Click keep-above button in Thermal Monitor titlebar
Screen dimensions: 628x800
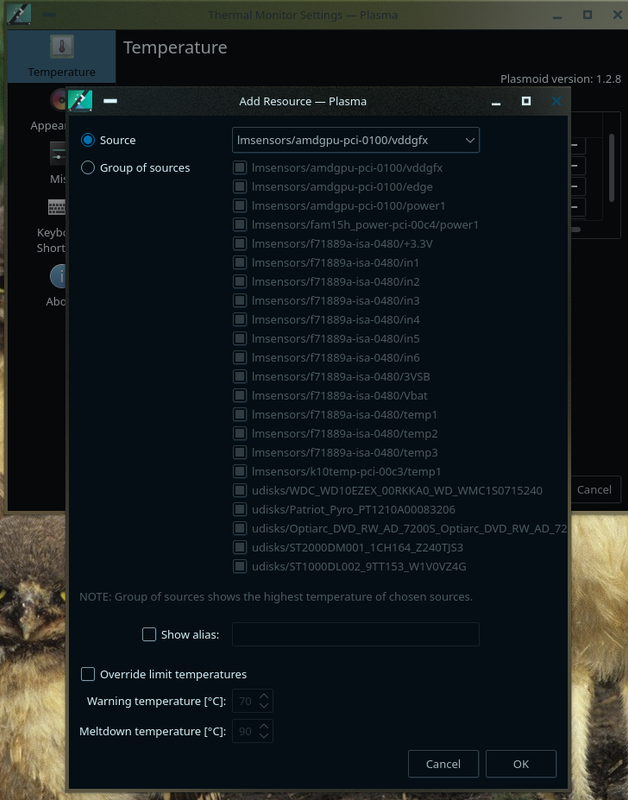pos(49,15)
